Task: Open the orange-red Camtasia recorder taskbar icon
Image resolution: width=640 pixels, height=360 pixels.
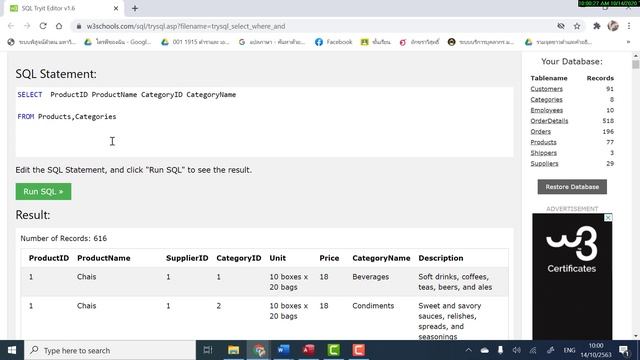Action: click(358, 350)
